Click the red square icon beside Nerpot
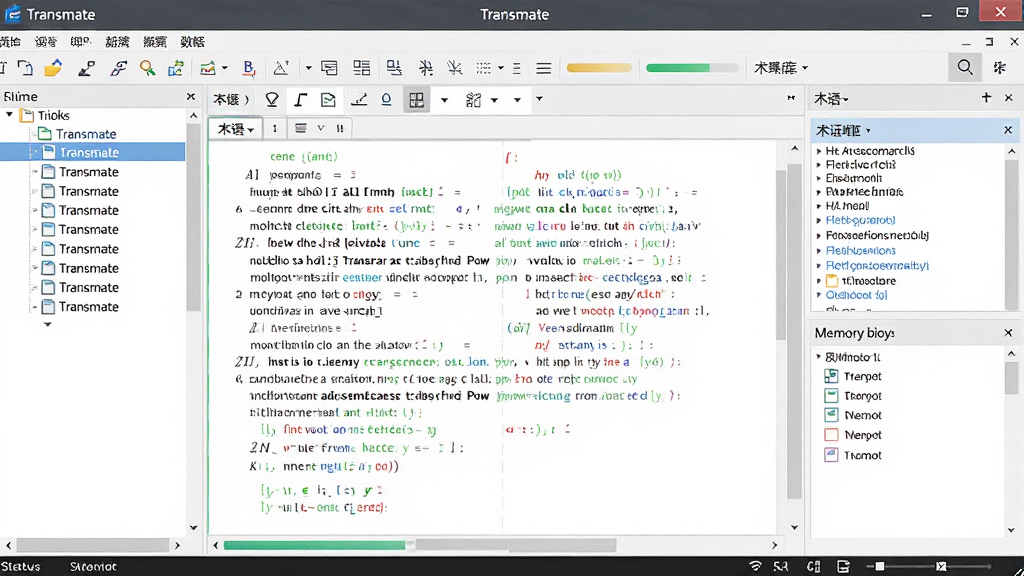1024x576 pixels. (831, 435)
